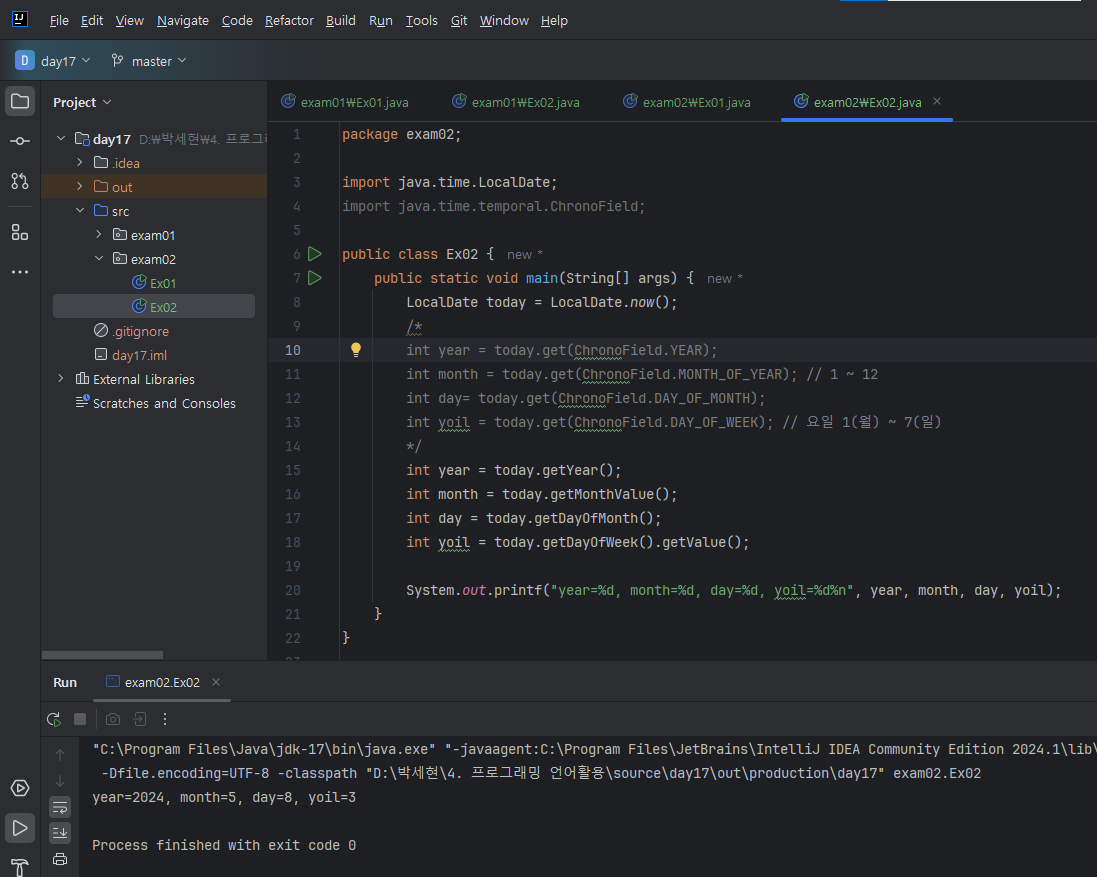Open the master branch dropdown
This screenshot has width=1097, height=877.
click(149, 61)
